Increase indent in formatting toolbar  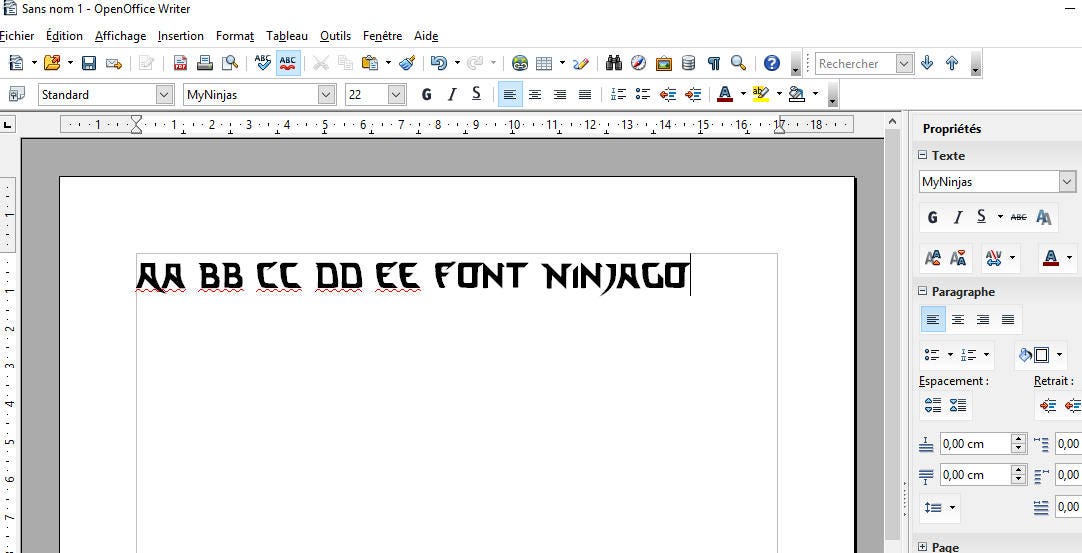click(x=693, y=94)
